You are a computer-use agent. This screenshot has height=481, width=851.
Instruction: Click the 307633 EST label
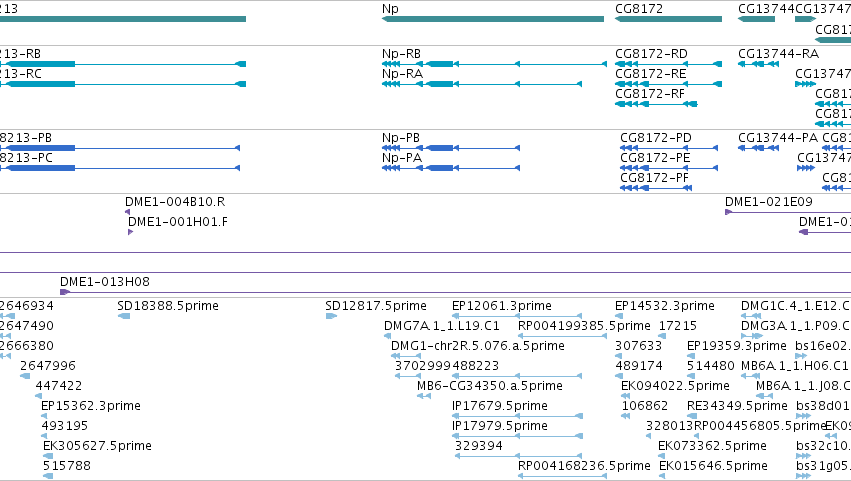pyautogui.click(x=638, y=346)
